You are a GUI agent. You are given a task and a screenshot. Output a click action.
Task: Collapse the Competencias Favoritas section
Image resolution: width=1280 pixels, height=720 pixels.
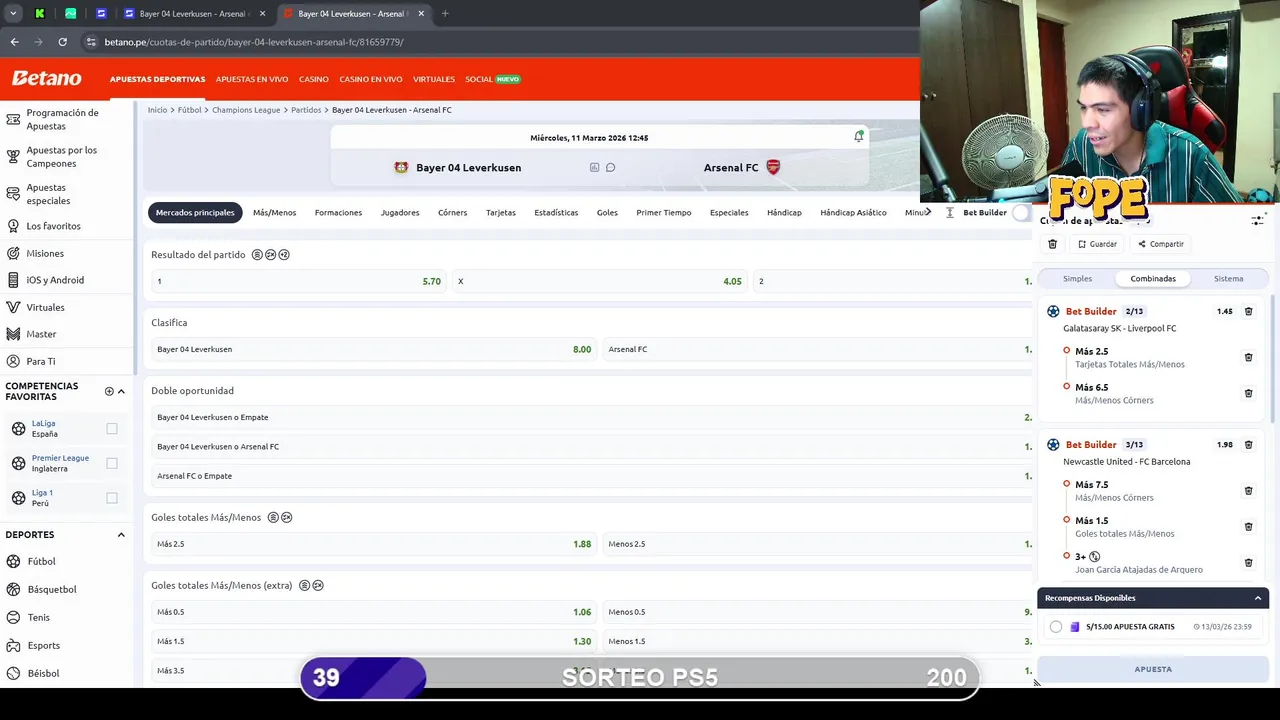tap(121, 391)
